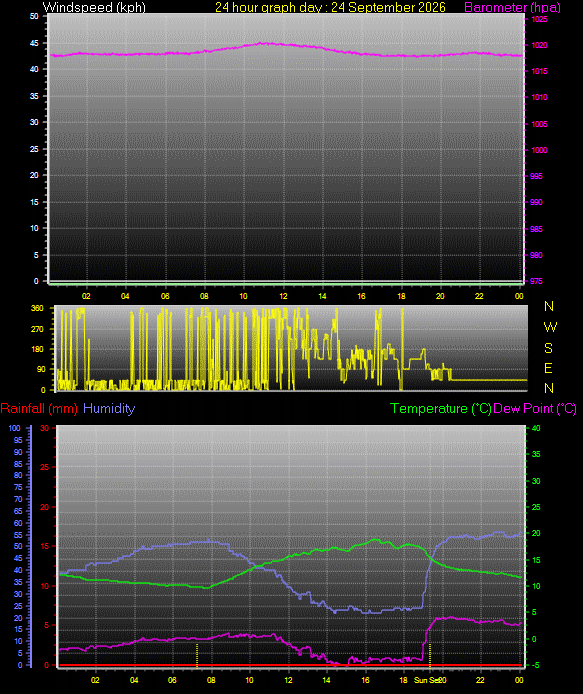Click the 975 value on barometer axis
This screenshot has width=583, height=694.
click(536, 281)
